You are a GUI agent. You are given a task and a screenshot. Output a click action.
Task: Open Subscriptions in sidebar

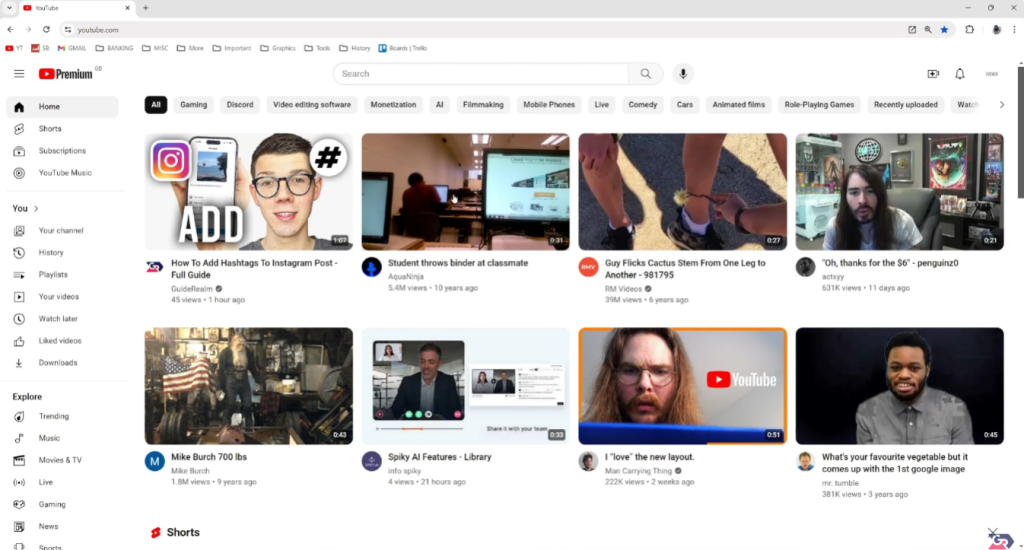coord(62,151)
